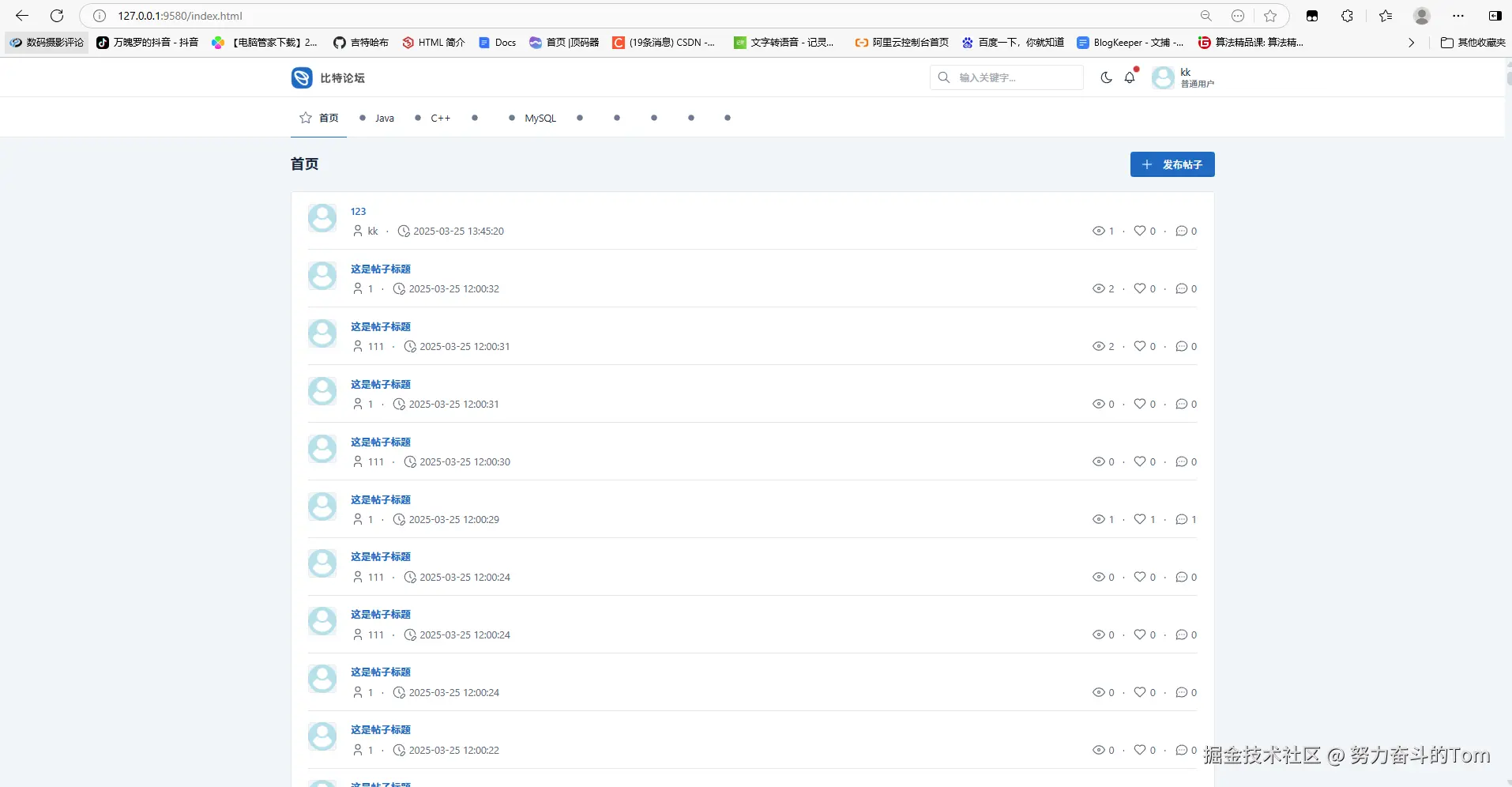Click the avatar of the 12:00:30 post
The image size is (1512, 787).
point(322,449)
